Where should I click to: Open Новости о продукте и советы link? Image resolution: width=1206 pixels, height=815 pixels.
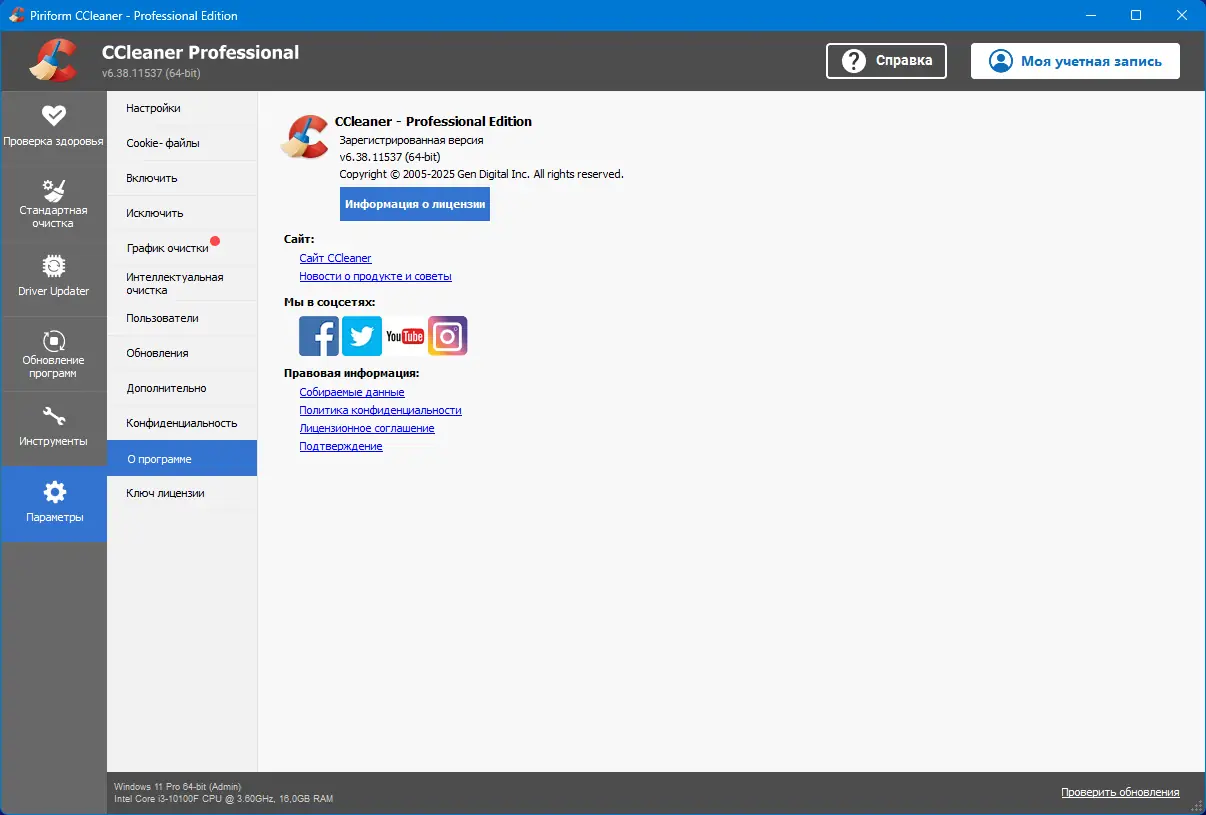[375, 276]
